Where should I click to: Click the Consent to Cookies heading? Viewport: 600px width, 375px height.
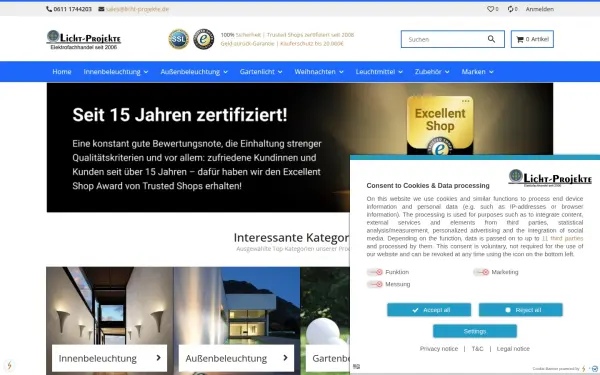428,186
